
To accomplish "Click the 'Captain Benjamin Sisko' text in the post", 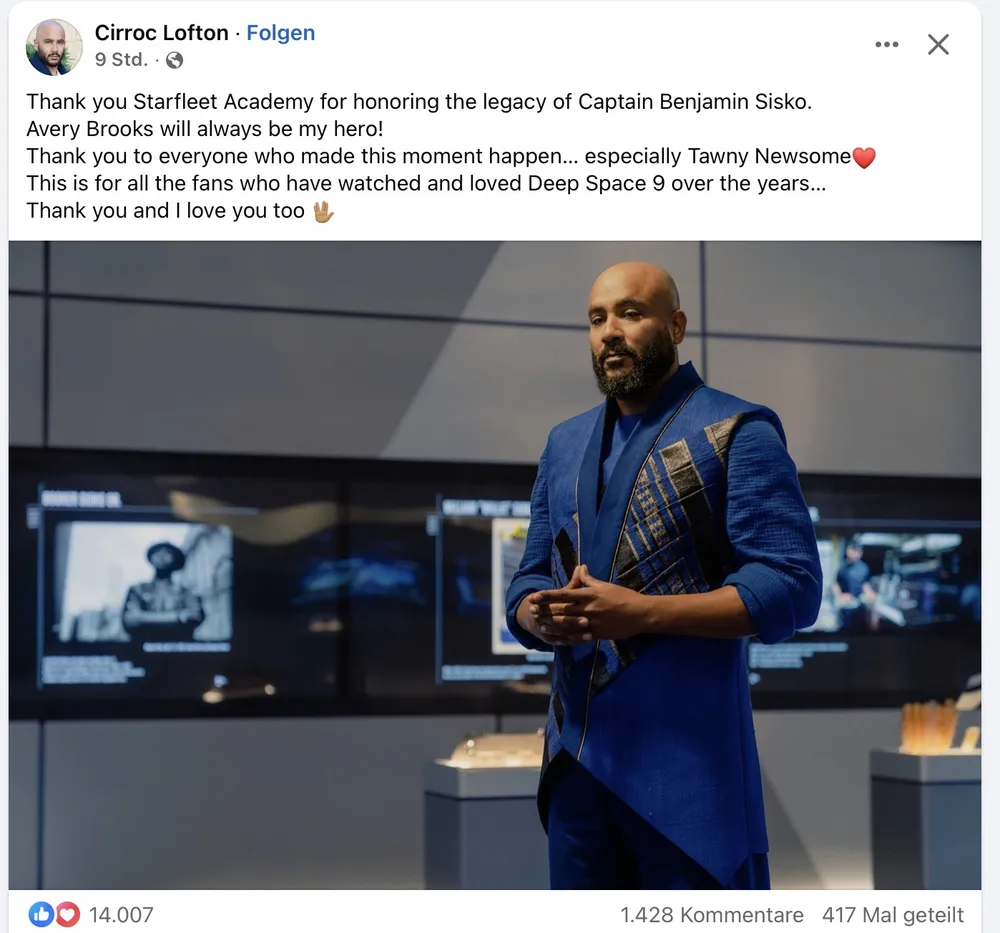I will 695,101.
